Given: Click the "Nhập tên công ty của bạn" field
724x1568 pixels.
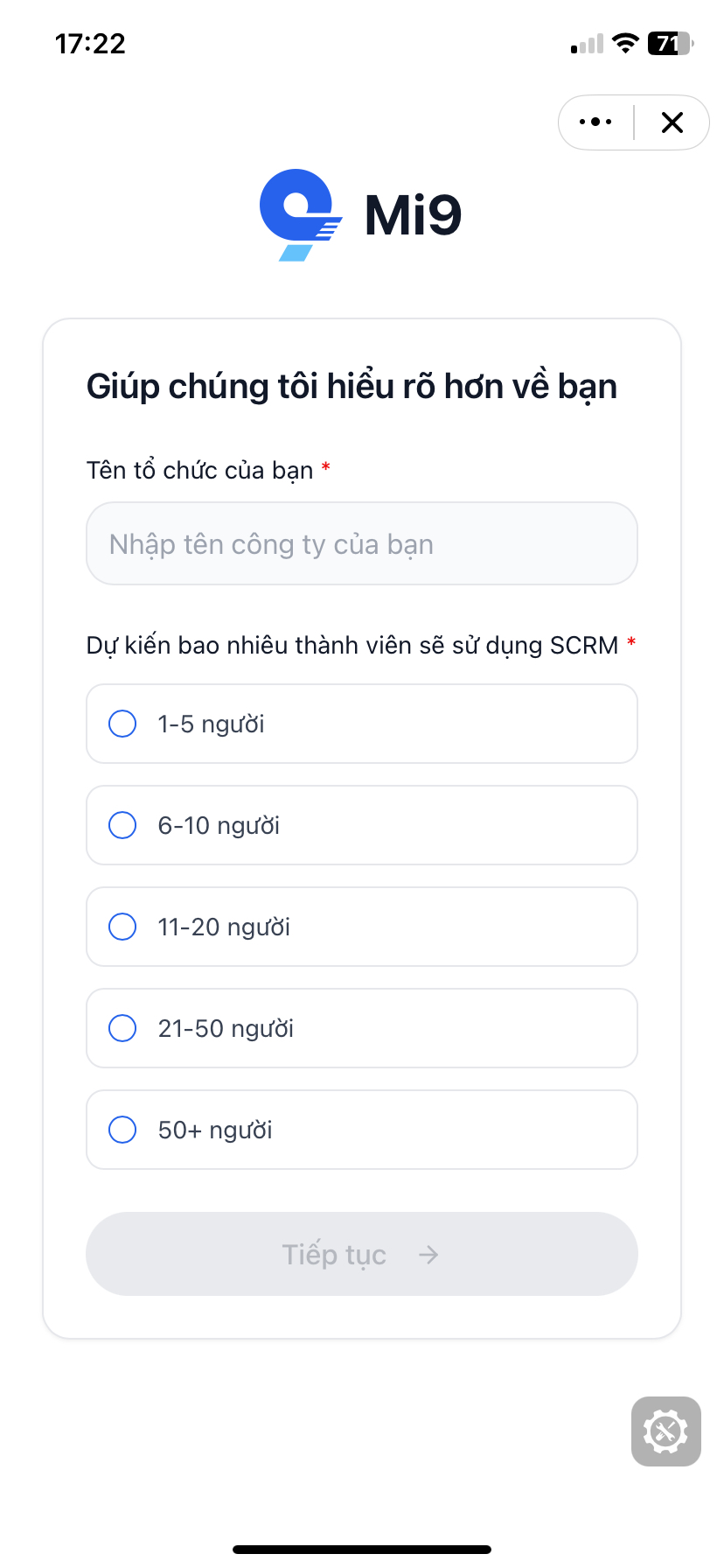Looking at the screenshot, I should pos(361,543).
